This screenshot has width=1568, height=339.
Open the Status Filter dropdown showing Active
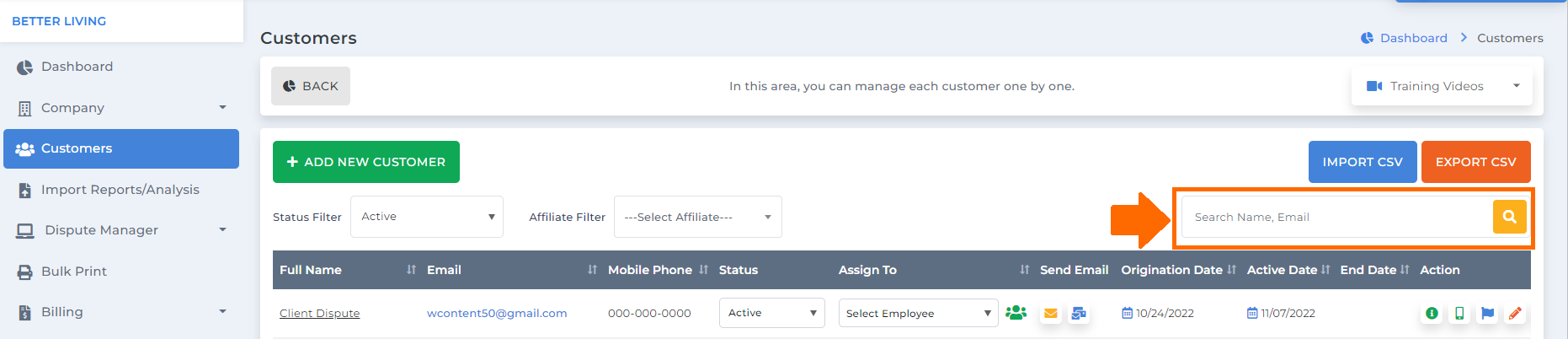pyautogui.click(x=427, y=217)
